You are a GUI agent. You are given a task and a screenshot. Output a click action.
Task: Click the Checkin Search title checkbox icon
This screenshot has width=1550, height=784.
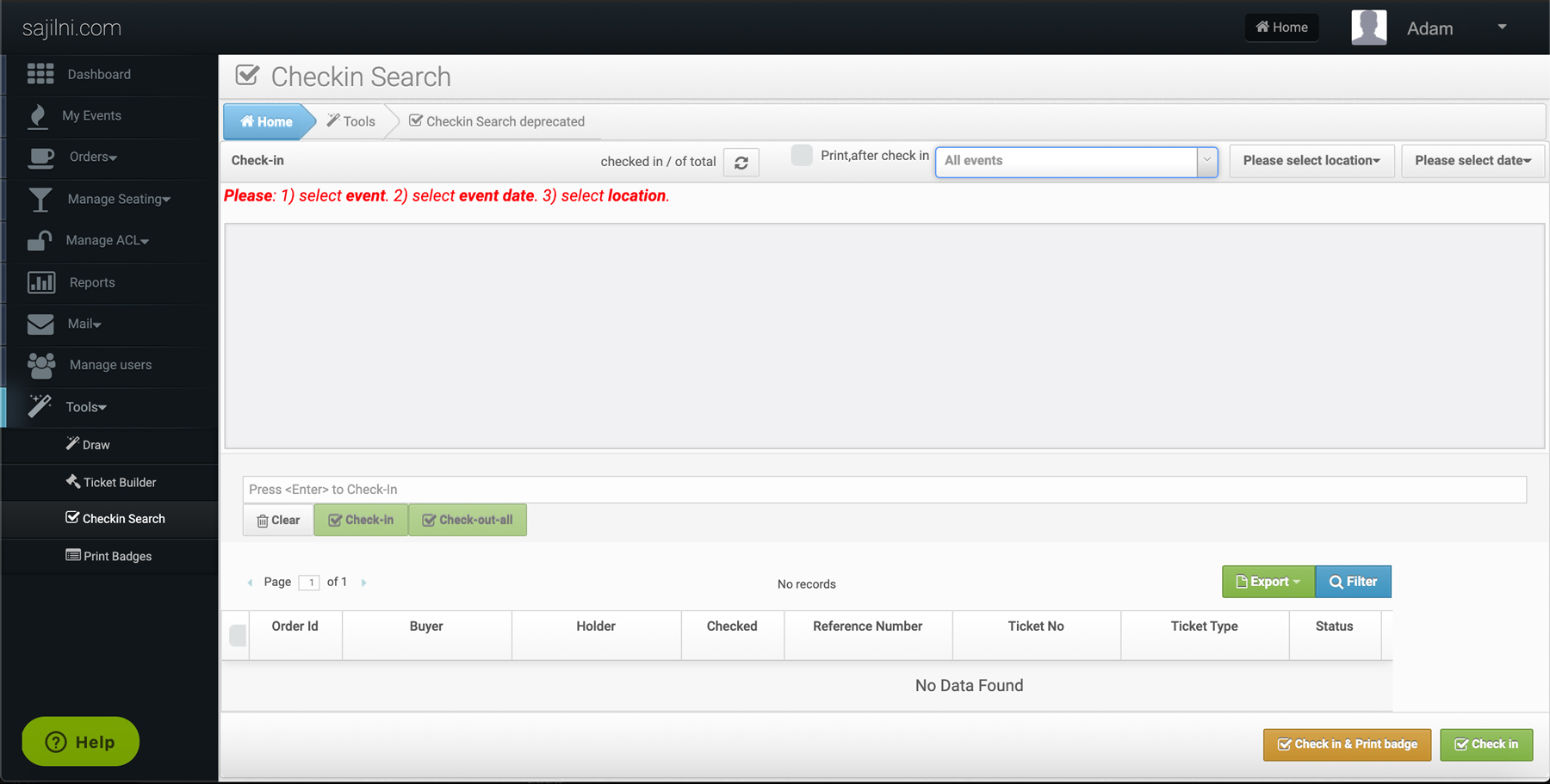click(x=247, y=75)
